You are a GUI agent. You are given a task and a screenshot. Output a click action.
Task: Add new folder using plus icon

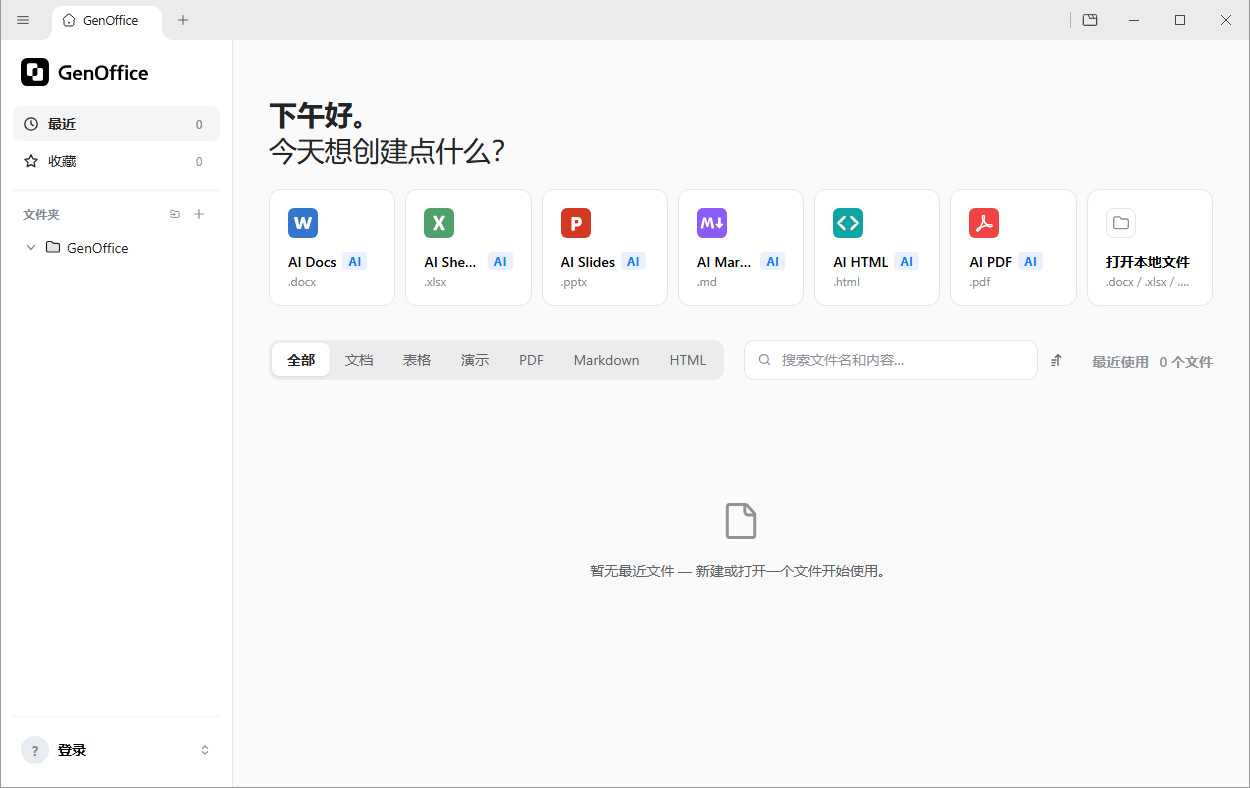(x=199, y=214)
